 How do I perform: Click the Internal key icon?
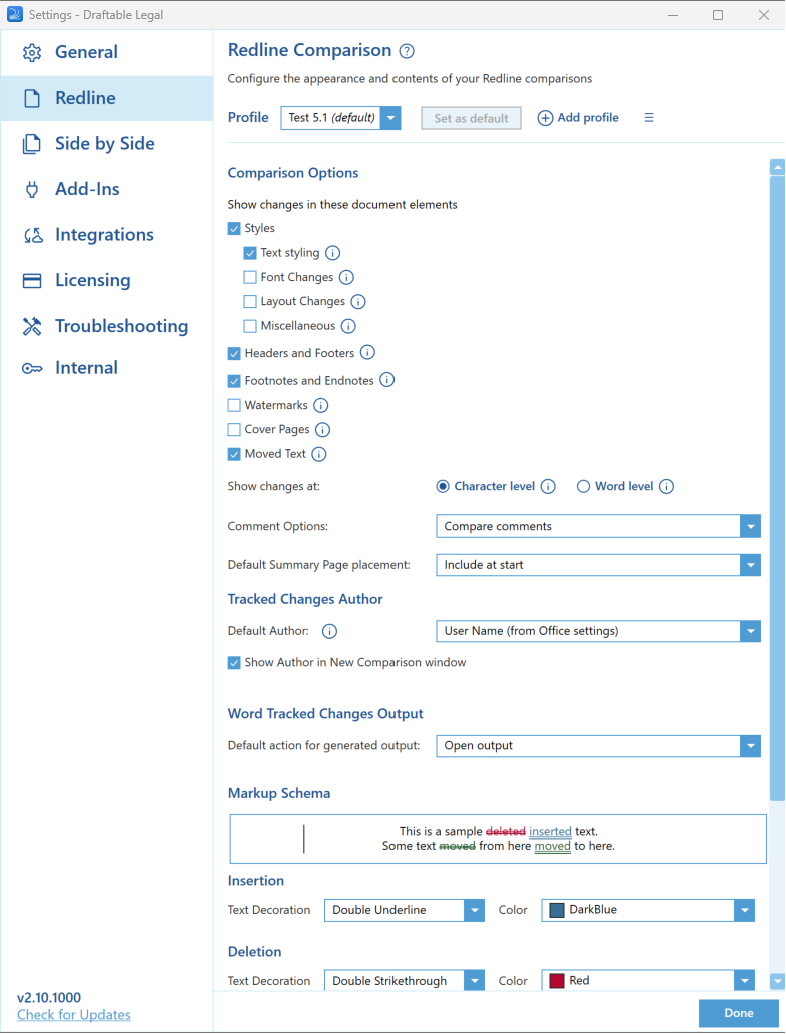pos(32,369)
